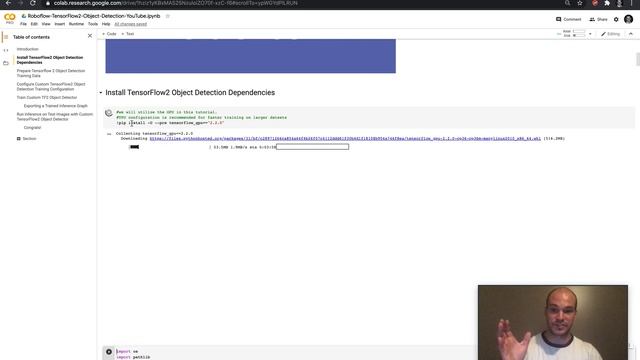Stop the running pip install cell
640x360 pixels.
point(109,113)
